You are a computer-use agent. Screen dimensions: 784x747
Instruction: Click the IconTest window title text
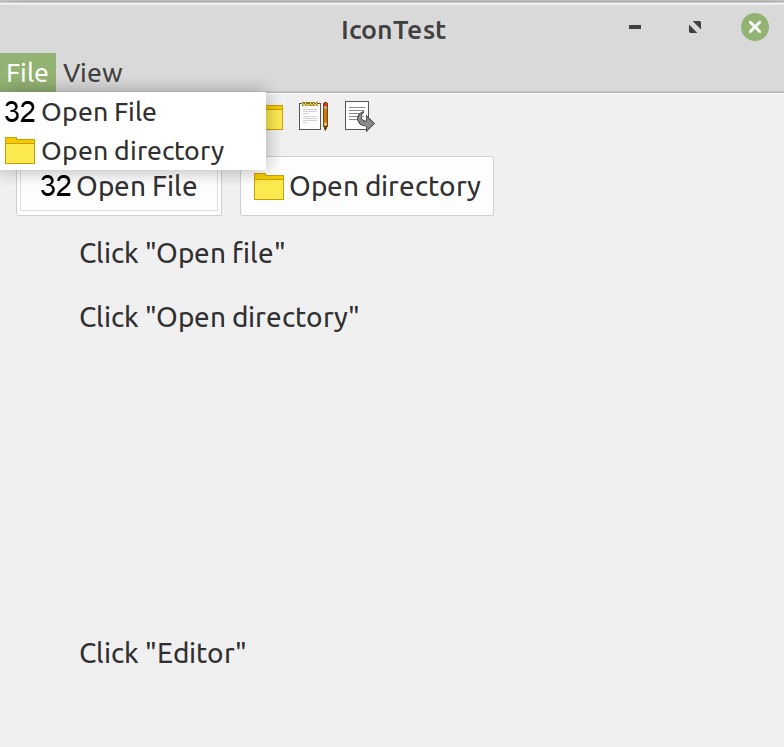pyautogui.click(x=394, y=30)
